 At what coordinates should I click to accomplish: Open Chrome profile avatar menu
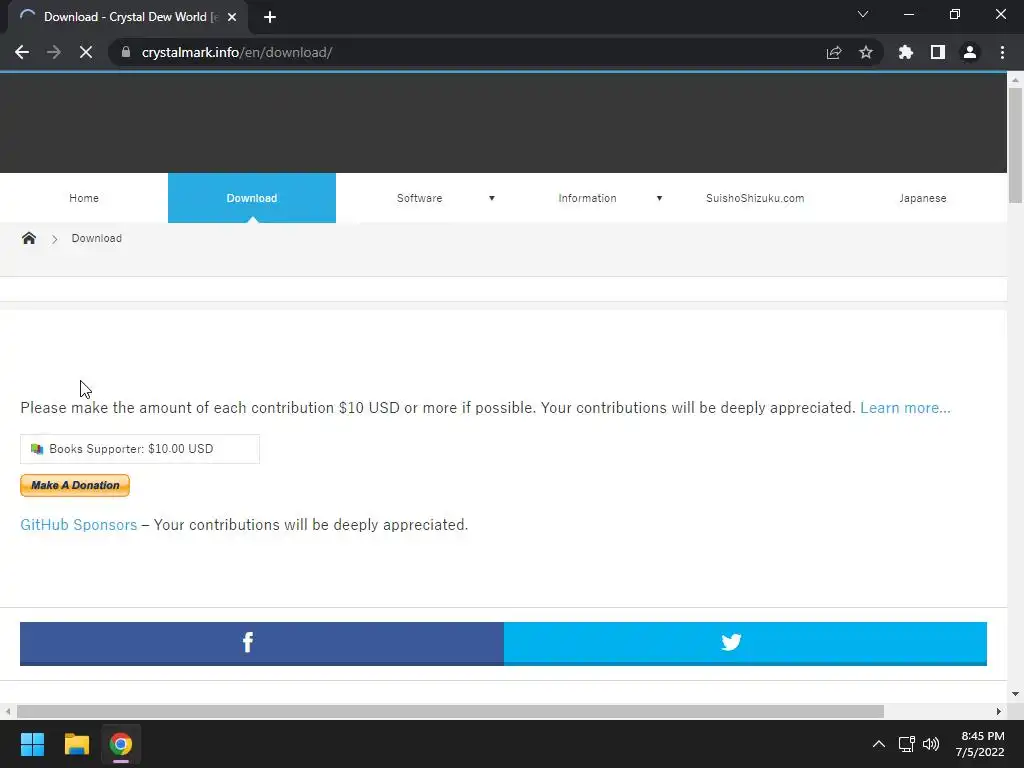point(970,52)
